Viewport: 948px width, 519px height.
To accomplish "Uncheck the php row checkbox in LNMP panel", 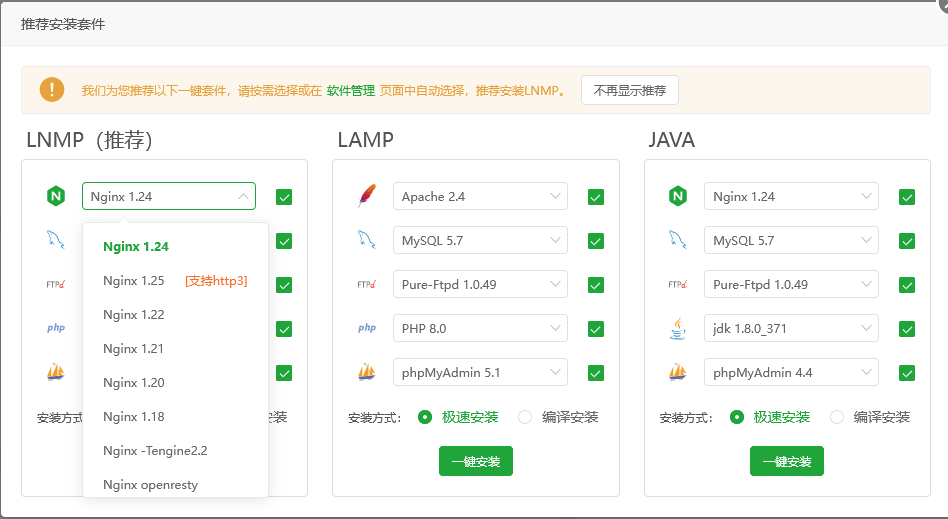I will tap(284, 329).
